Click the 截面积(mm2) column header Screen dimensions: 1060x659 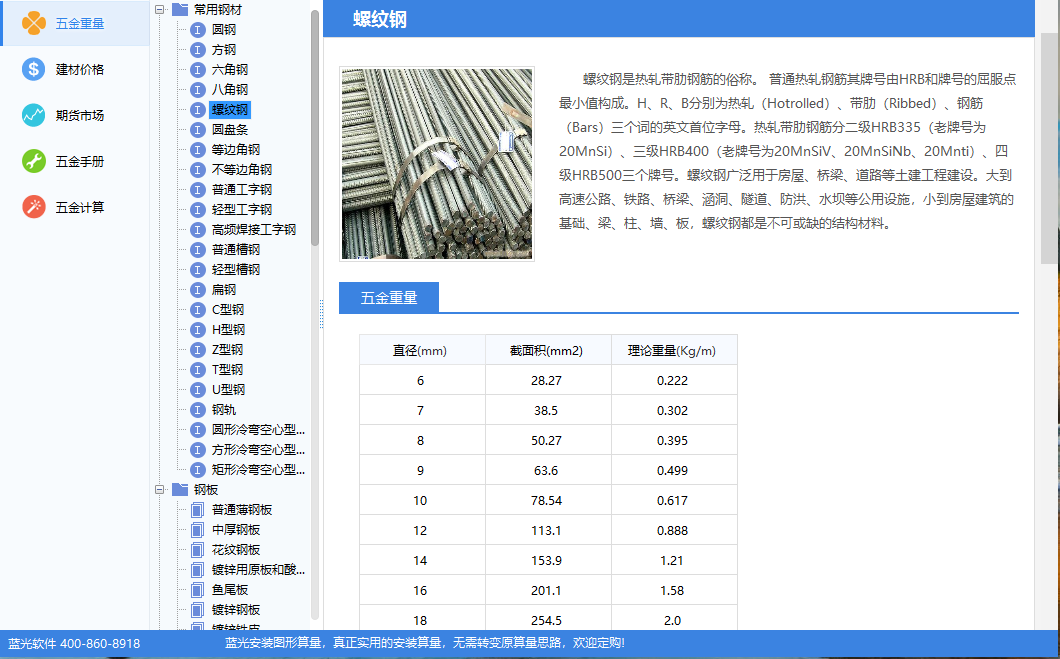(x=546, y=351)
